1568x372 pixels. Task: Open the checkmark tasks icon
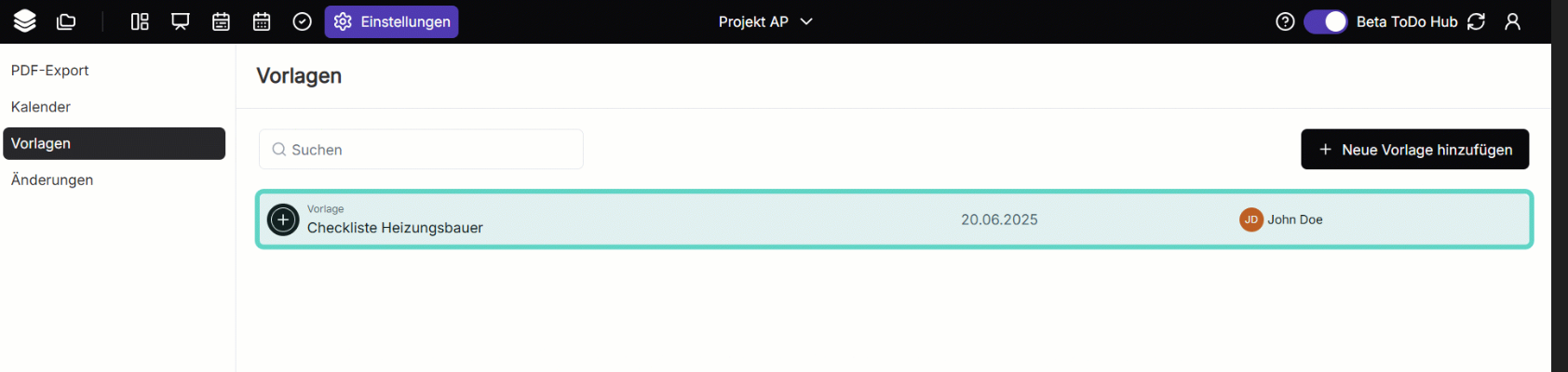point(303,21)
